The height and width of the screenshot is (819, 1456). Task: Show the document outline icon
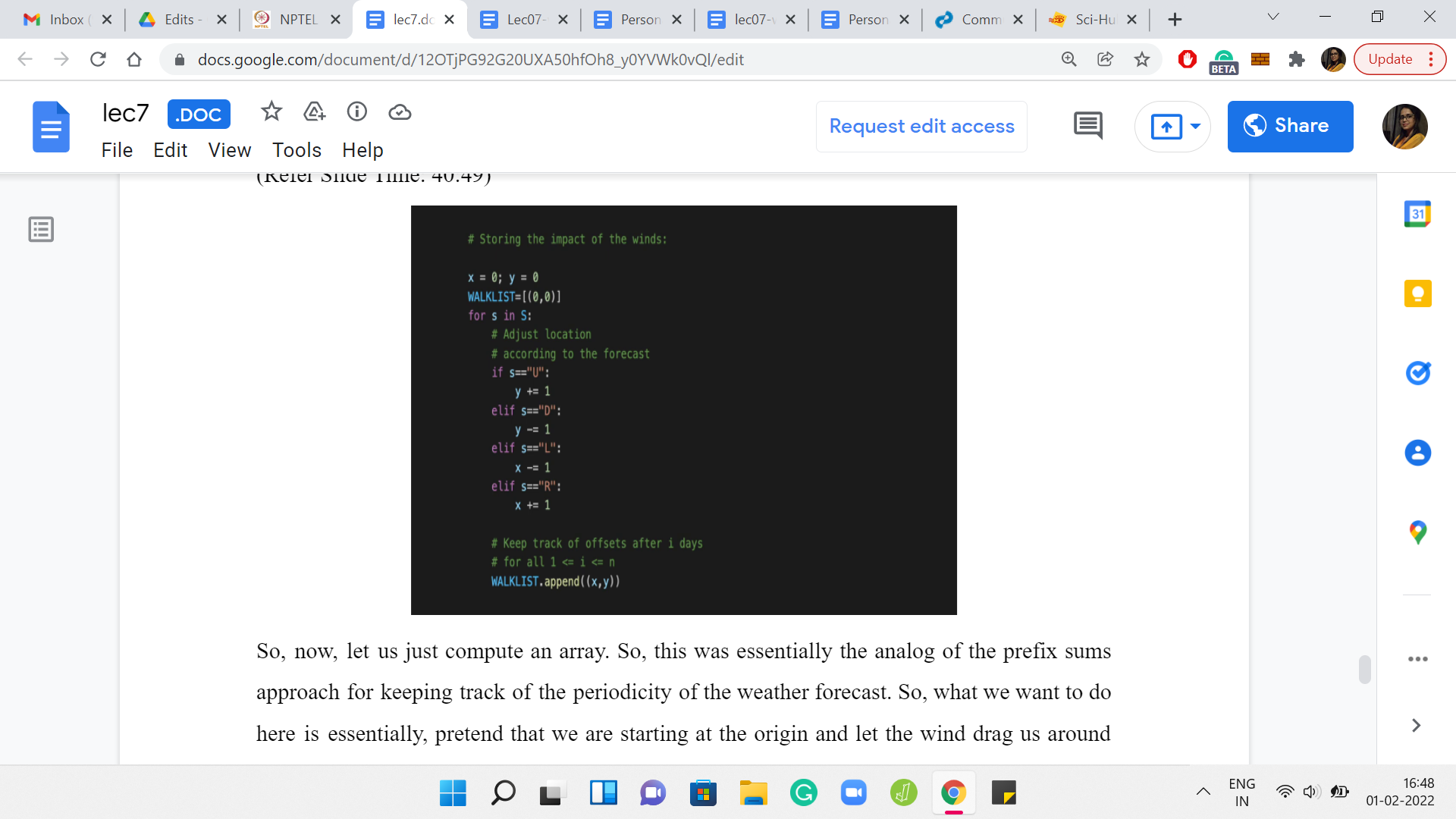41,229
